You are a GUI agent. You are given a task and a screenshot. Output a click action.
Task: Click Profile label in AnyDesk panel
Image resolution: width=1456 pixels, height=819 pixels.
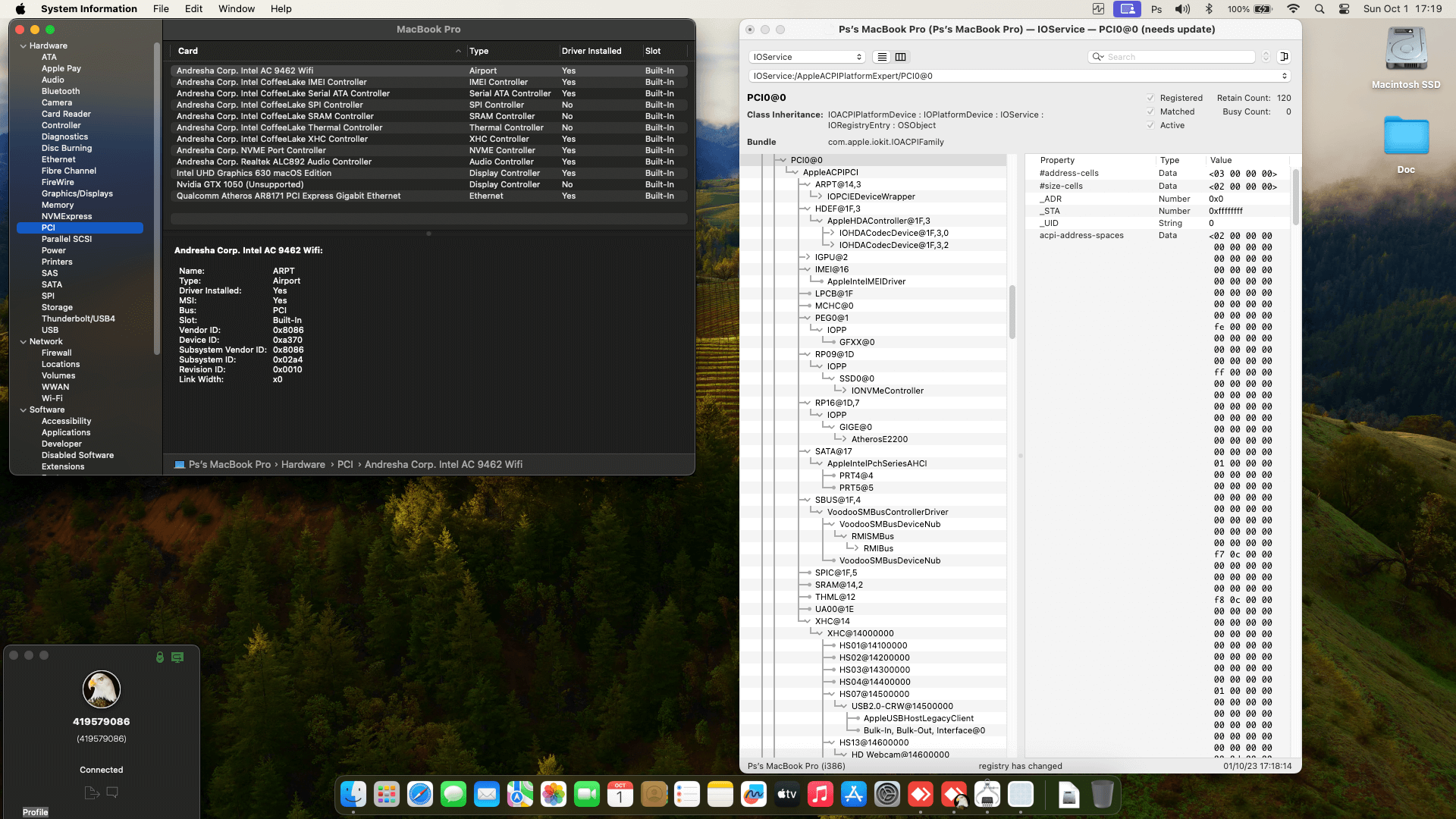coord(36,812)
